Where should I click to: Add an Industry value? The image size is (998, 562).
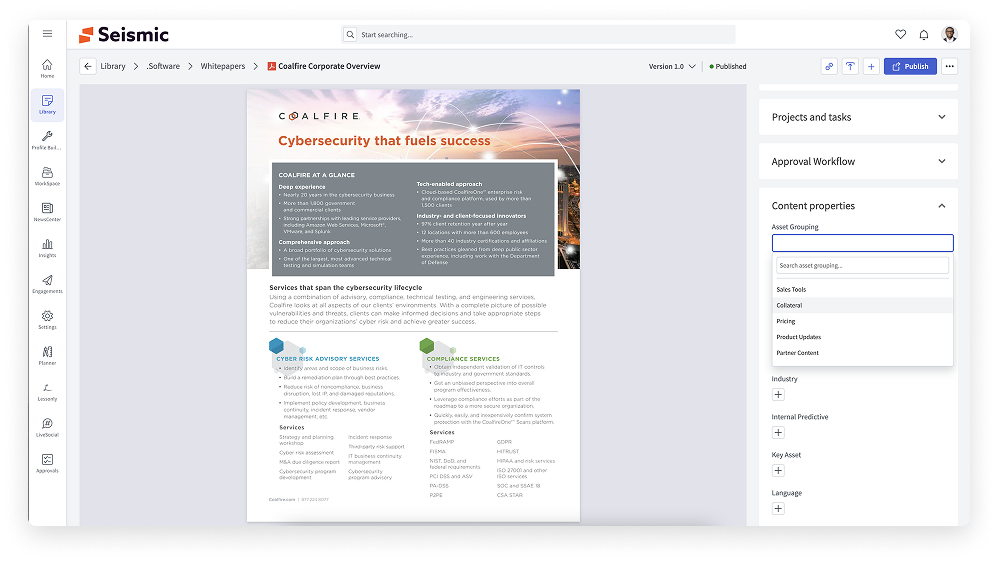coord(778,395)
